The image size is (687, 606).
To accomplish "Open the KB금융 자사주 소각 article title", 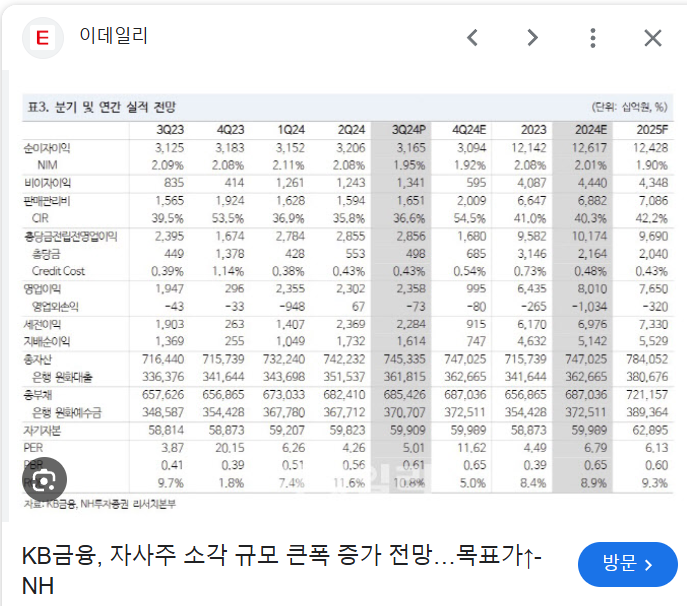I will point(281,571).
